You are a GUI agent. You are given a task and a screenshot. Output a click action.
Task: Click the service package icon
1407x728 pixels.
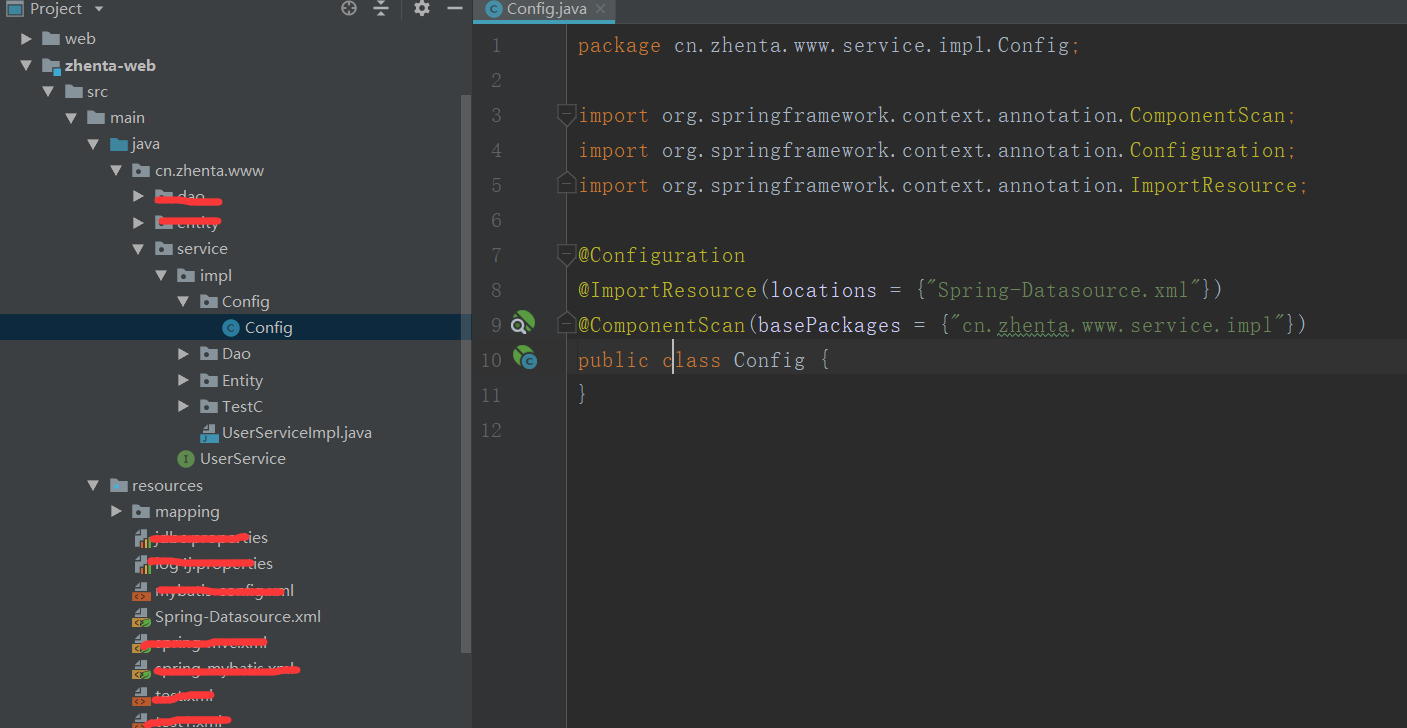pyautogui.click(x=164, y=249)
